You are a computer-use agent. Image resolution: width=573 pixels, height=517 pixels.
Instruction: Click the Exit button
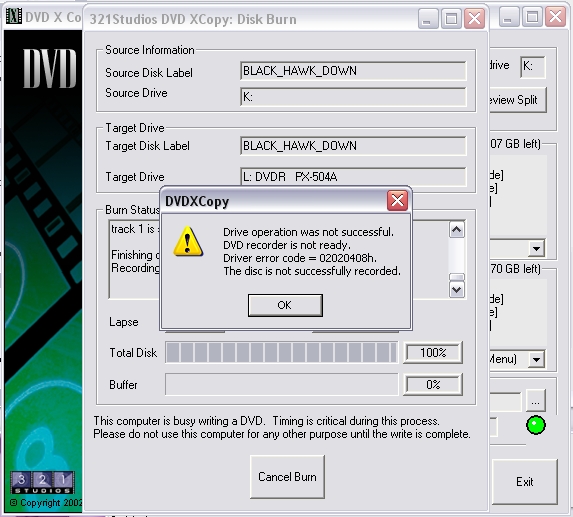(x=524, y=482)
